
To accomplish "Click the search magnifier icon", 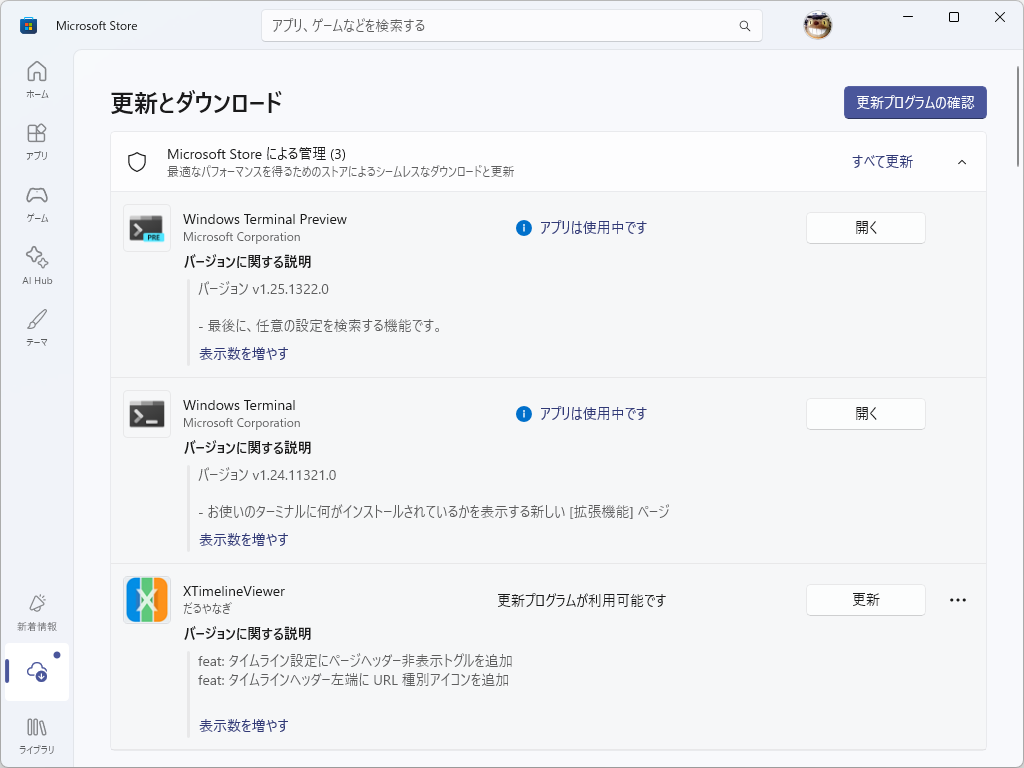I will (x=744, y=26).
